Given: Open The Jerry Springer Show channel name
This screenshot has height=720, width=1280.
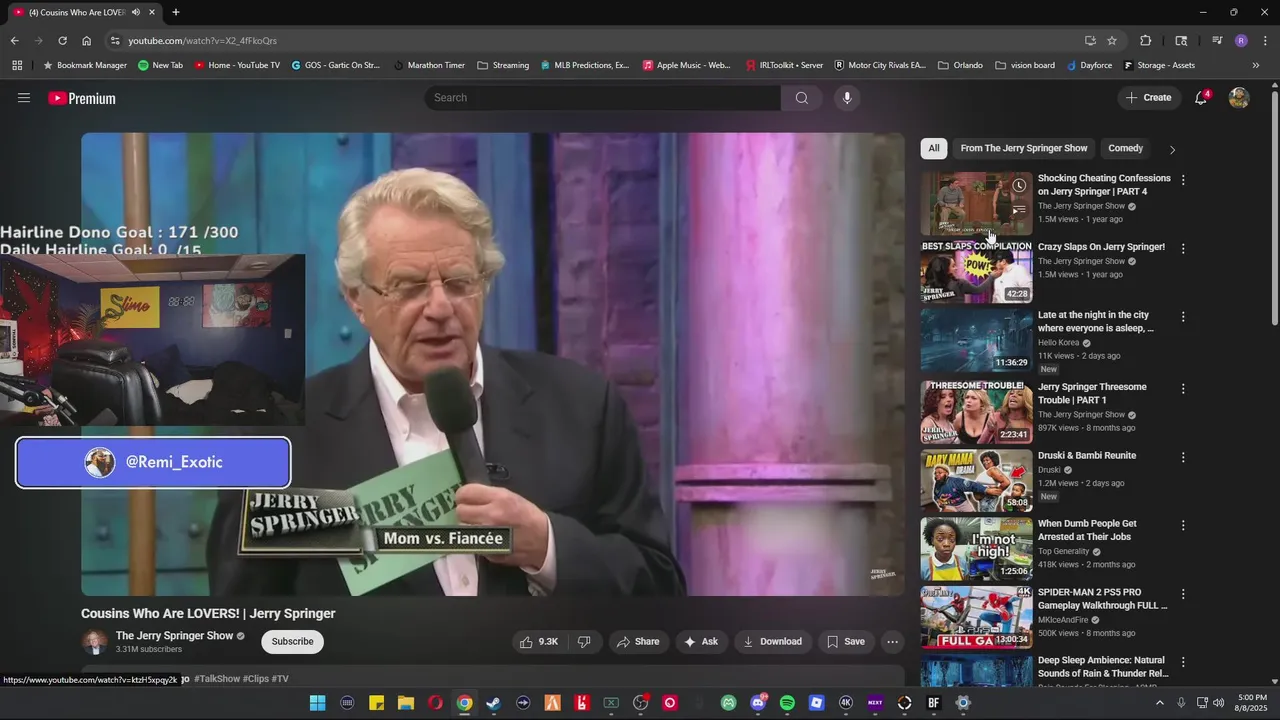Looking at the screenshot, I should point(174,636).
